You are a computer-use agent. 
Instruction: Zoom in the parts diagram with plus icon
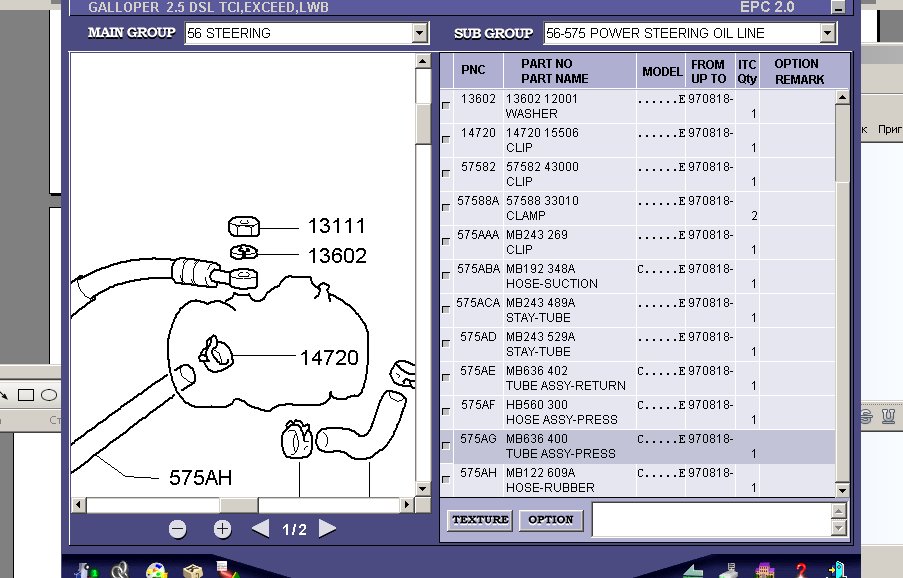pos(222,529)
